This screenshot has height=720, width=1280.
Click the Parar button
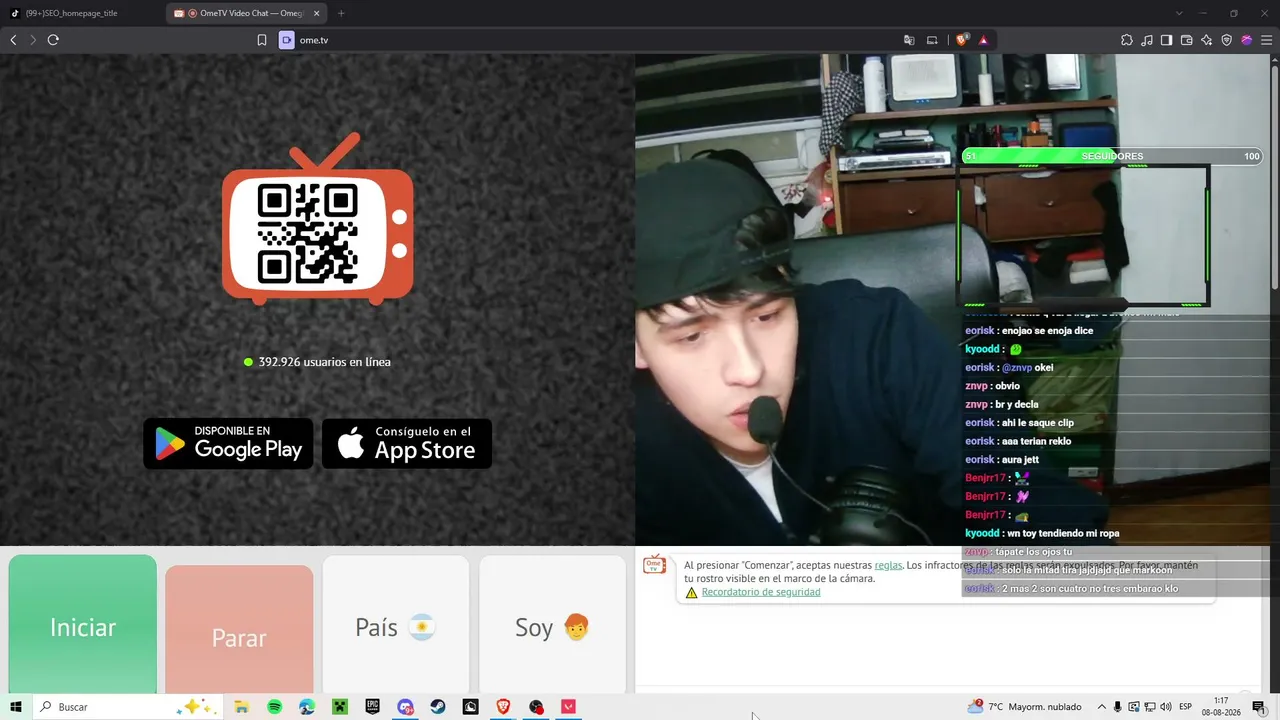point(239,630)
